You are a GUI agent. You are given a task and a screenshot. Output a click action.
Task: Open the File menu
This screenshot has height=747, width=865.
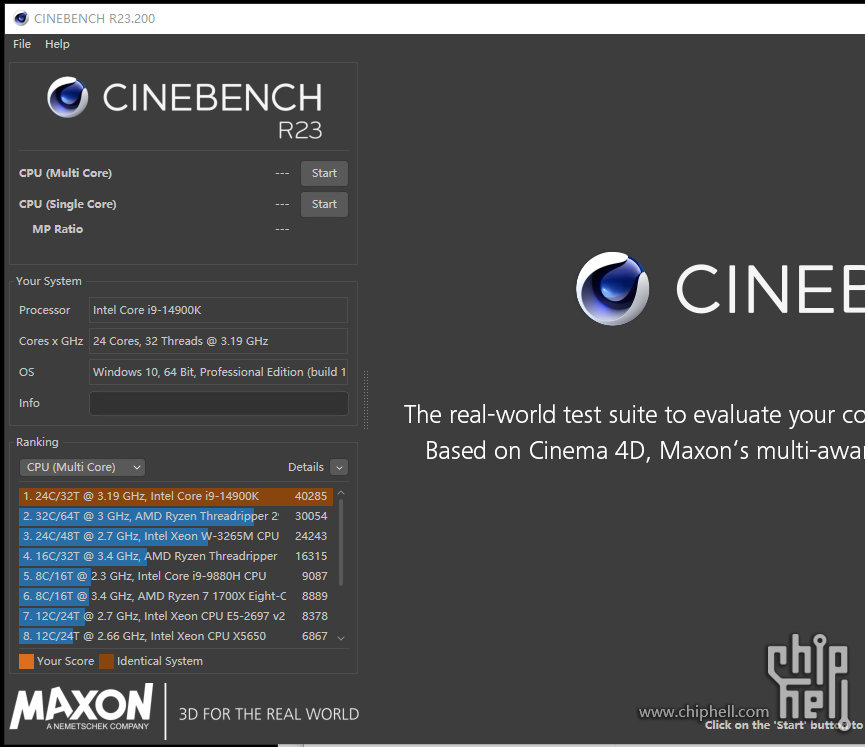[22, 44]
